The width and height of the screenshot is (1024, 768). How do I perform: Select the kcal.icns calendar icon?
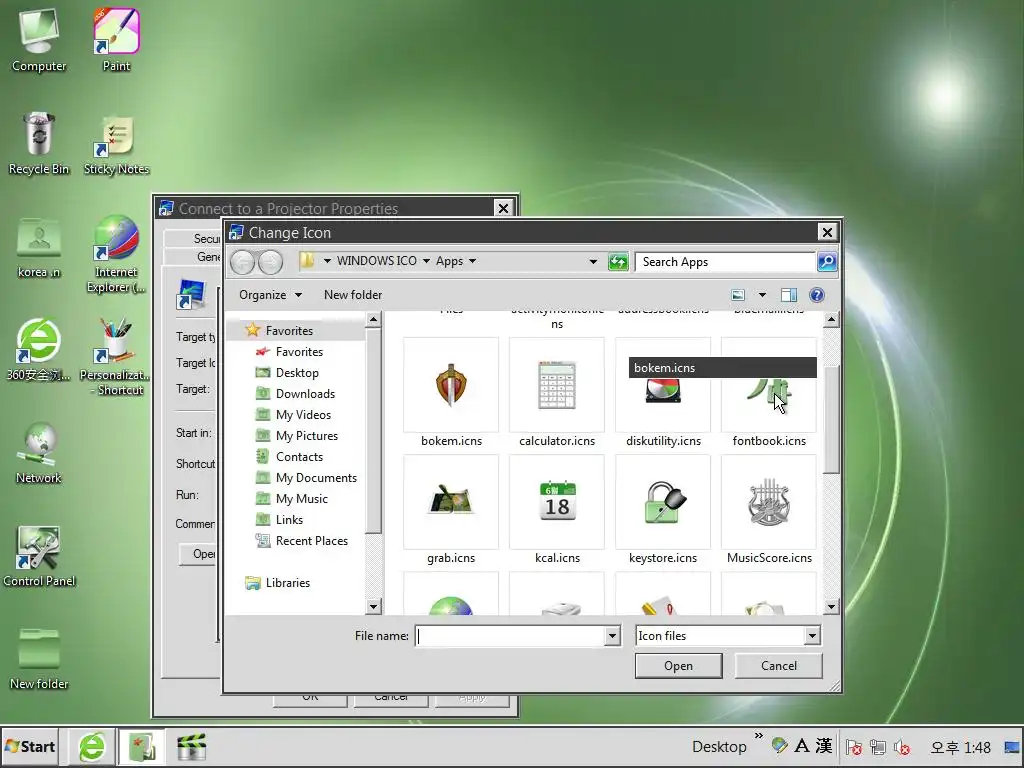(557, 502)
